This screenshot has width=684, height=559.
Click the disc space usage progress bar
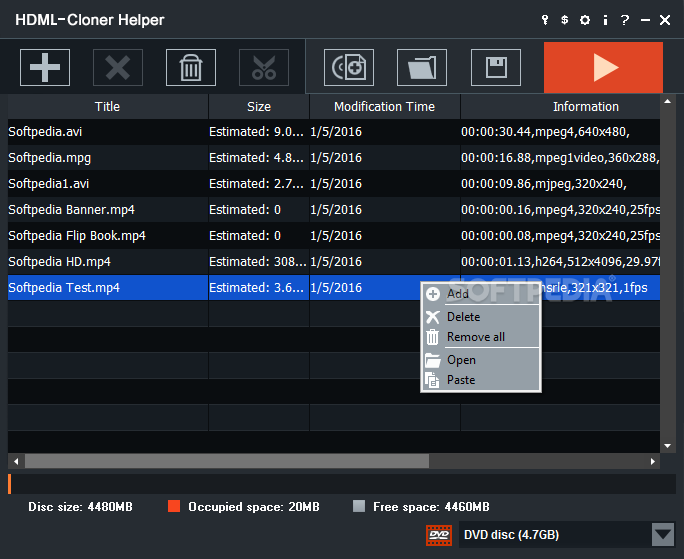pos(342,484)
